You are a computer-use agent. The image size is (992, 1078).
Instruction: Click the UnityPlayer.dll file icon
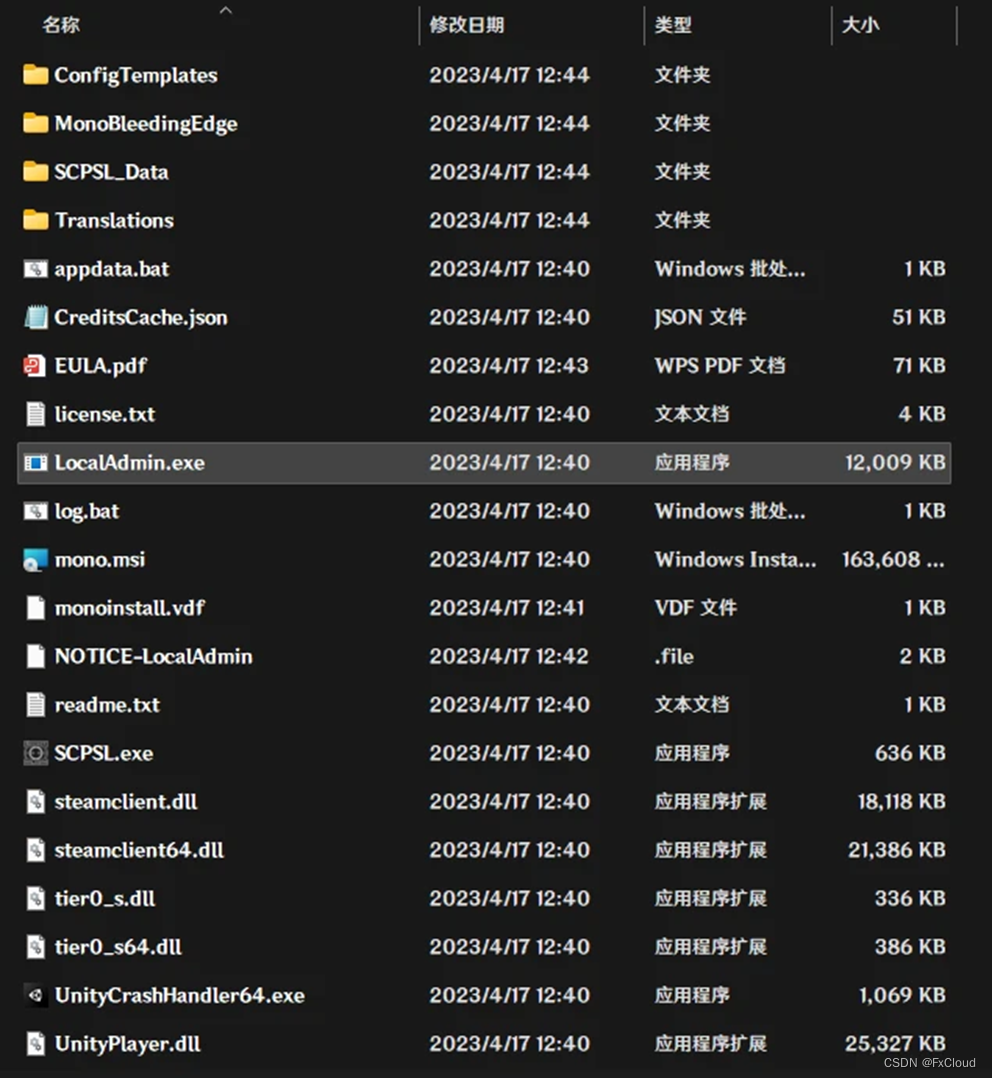(x=35, y=1044)
